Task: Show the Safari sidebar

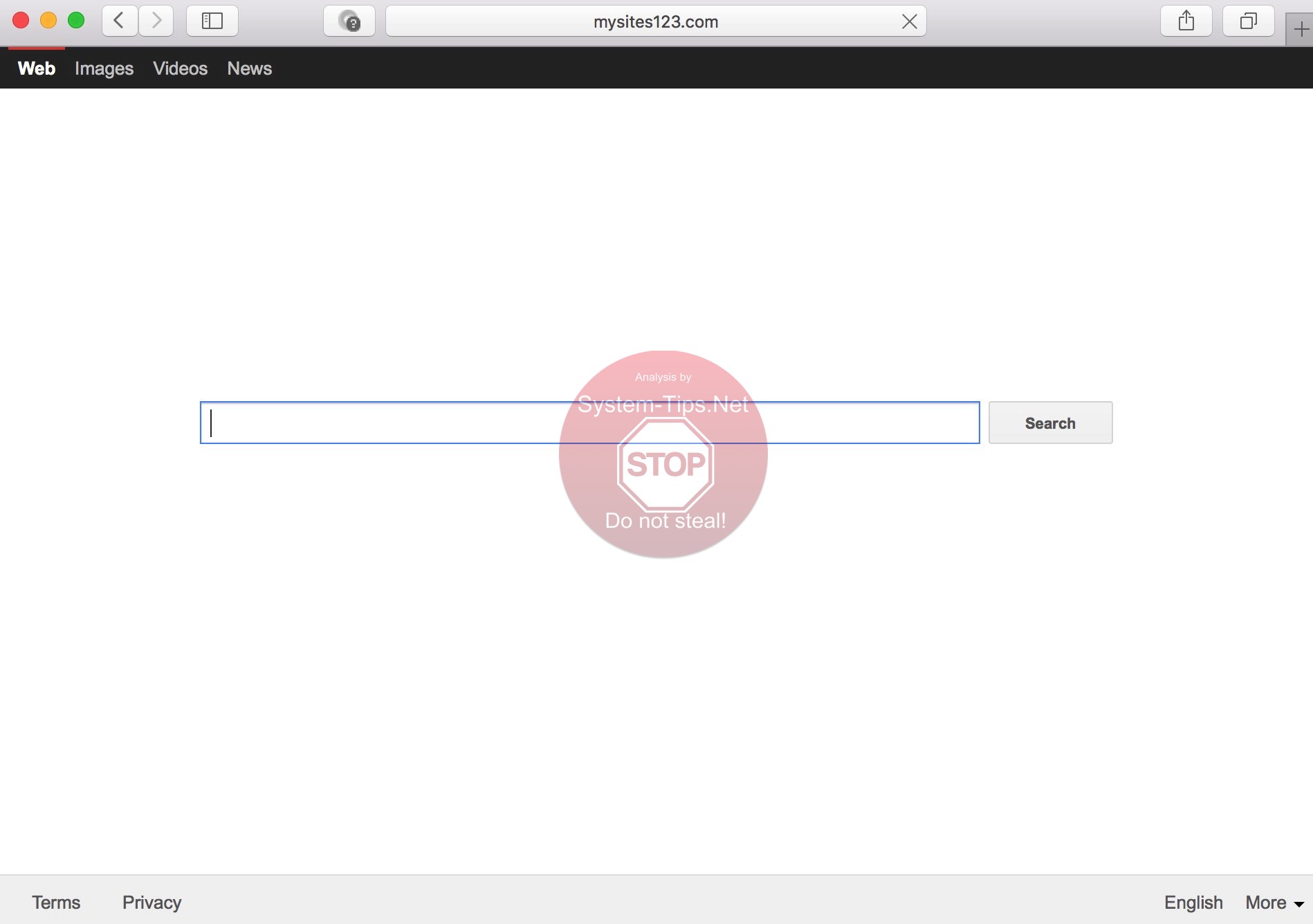Action: point(212,21)
